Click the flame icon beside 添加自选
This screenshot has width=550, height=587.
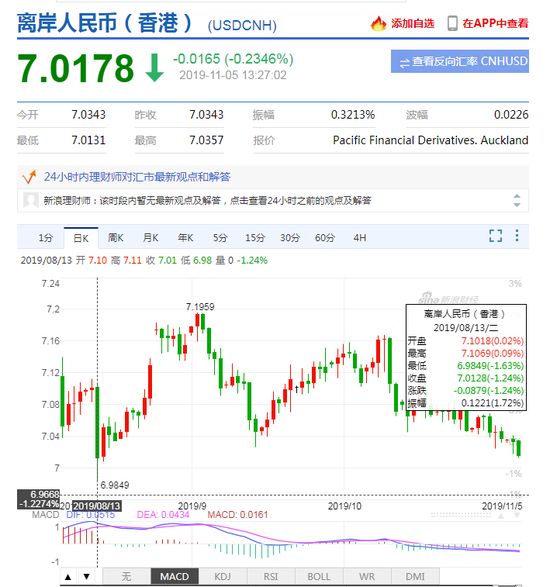(x=378, y=24)
